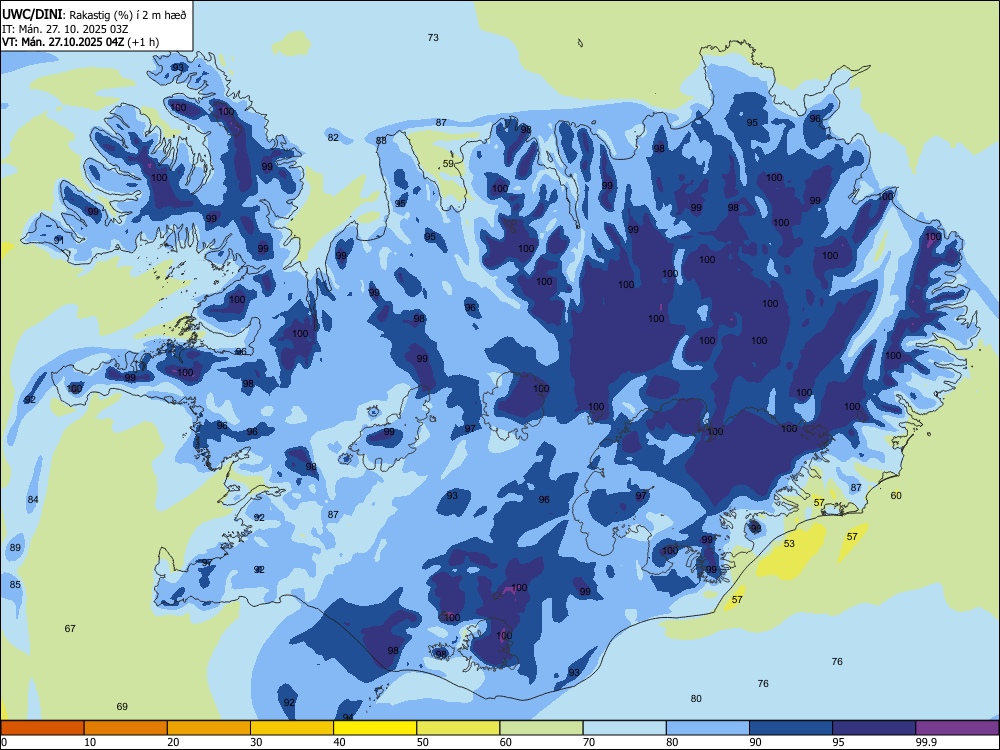
Task: Click the '84' humidity value
Action: pos(33,499)
